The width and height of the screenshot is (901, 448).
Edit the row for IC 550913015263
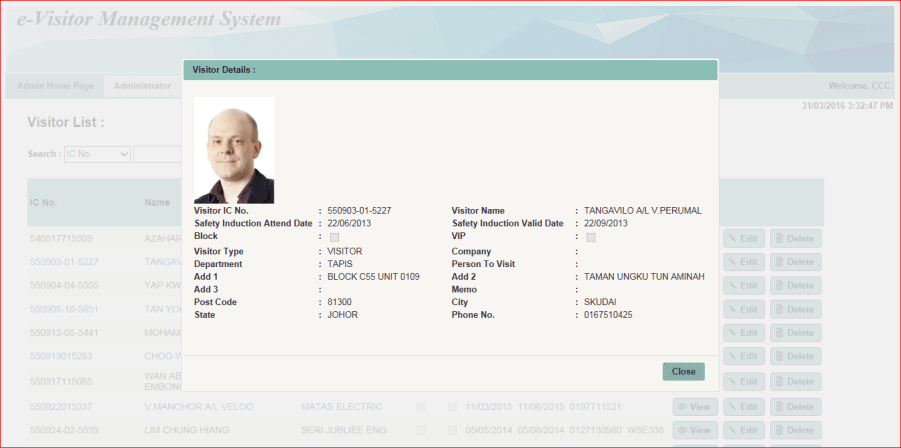point(744,356)
